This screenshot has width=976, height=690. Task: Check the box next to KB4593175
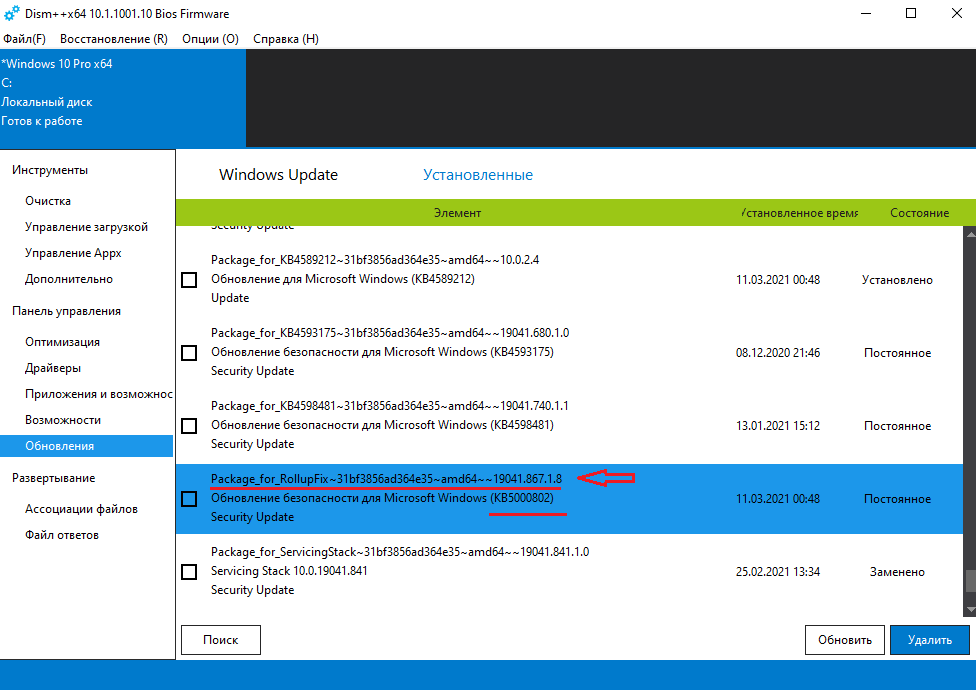coord(189,353)
